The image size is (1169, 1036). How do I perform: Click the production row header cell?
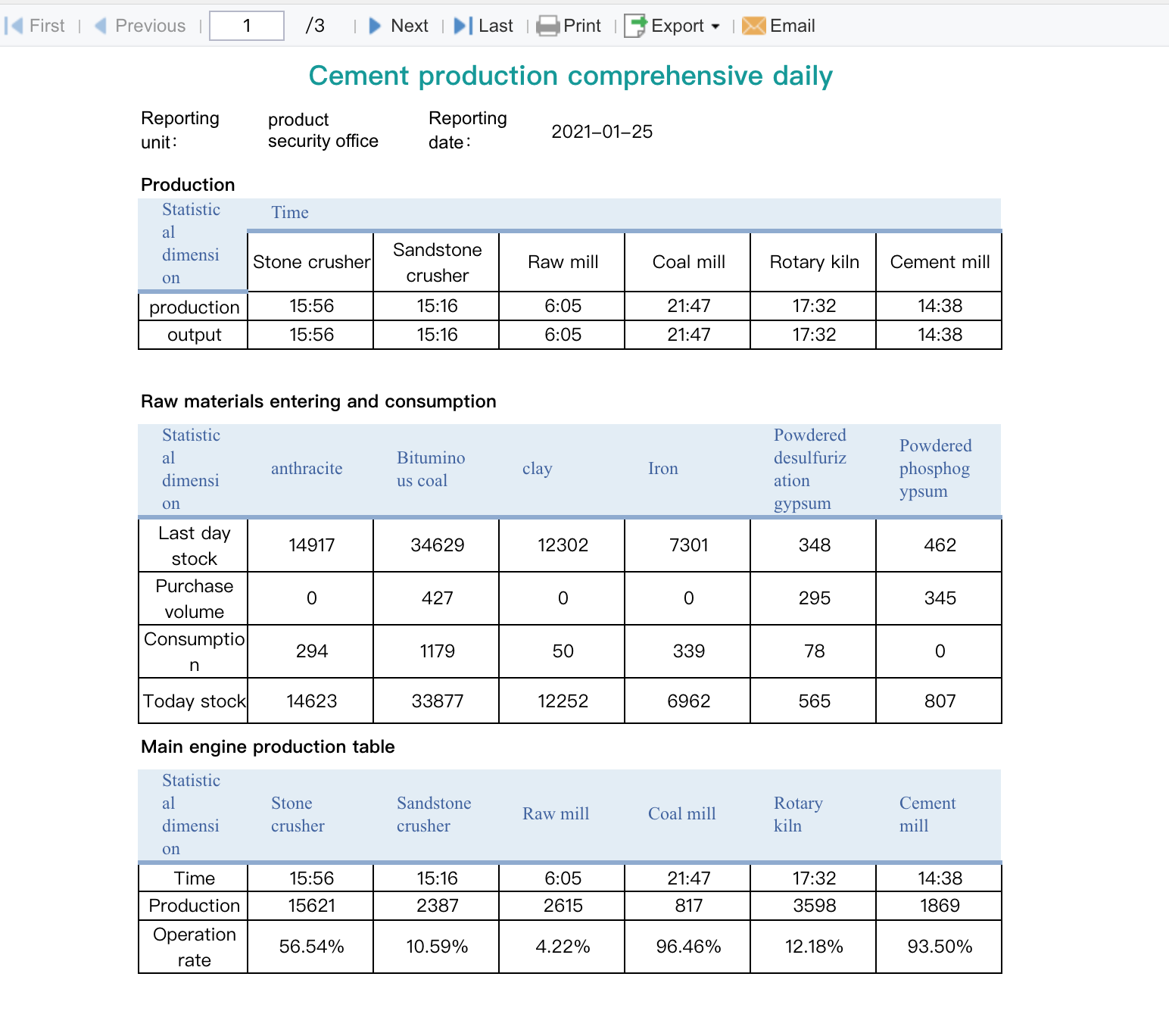(x=194, y=306)
